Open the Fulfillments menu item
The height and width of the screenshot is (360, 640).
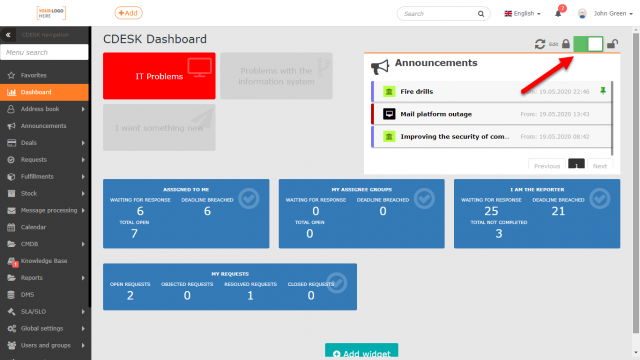[x=44, y=177]
